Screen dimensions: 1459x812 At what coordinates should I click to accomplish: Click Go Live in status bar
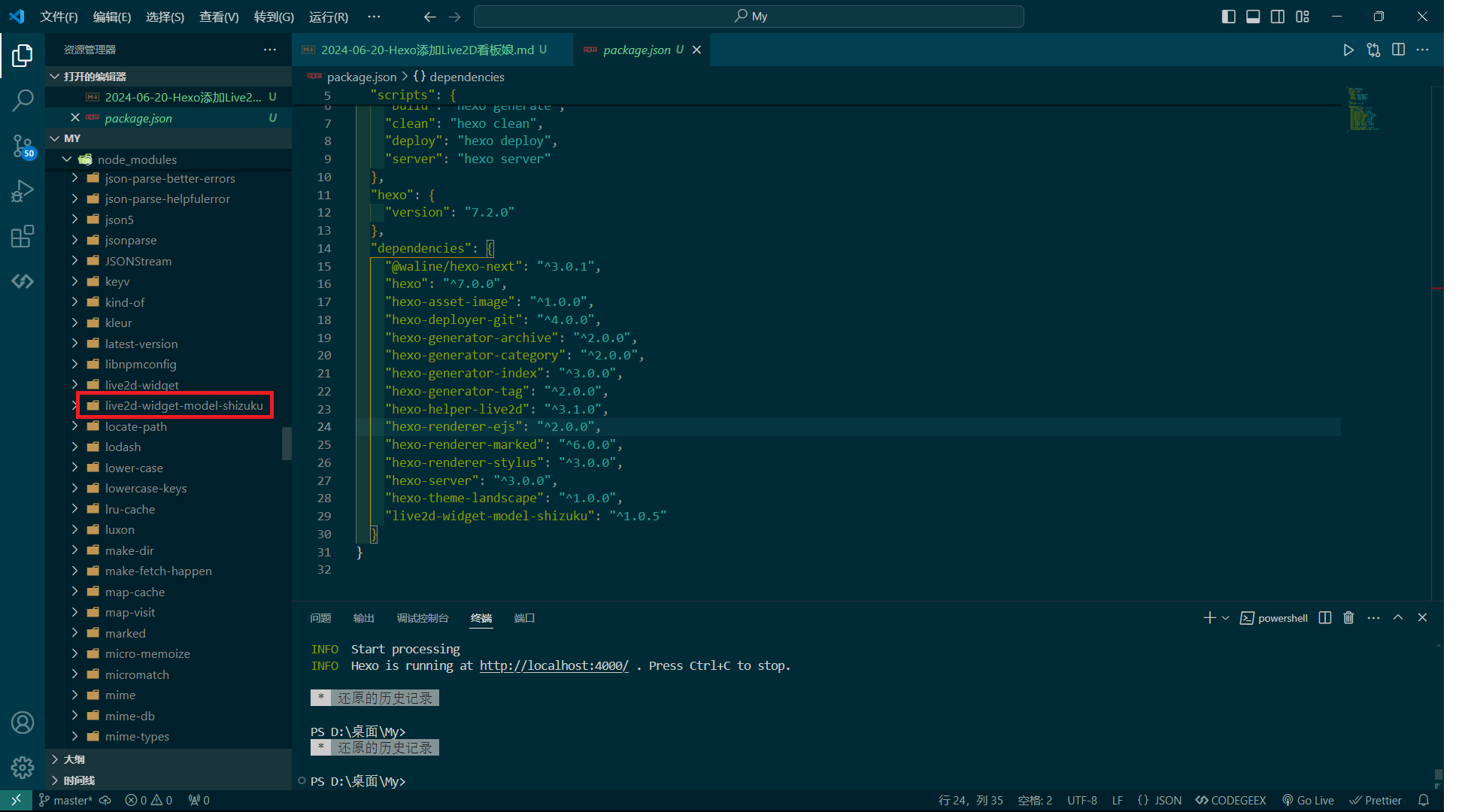coord(1308,800)
